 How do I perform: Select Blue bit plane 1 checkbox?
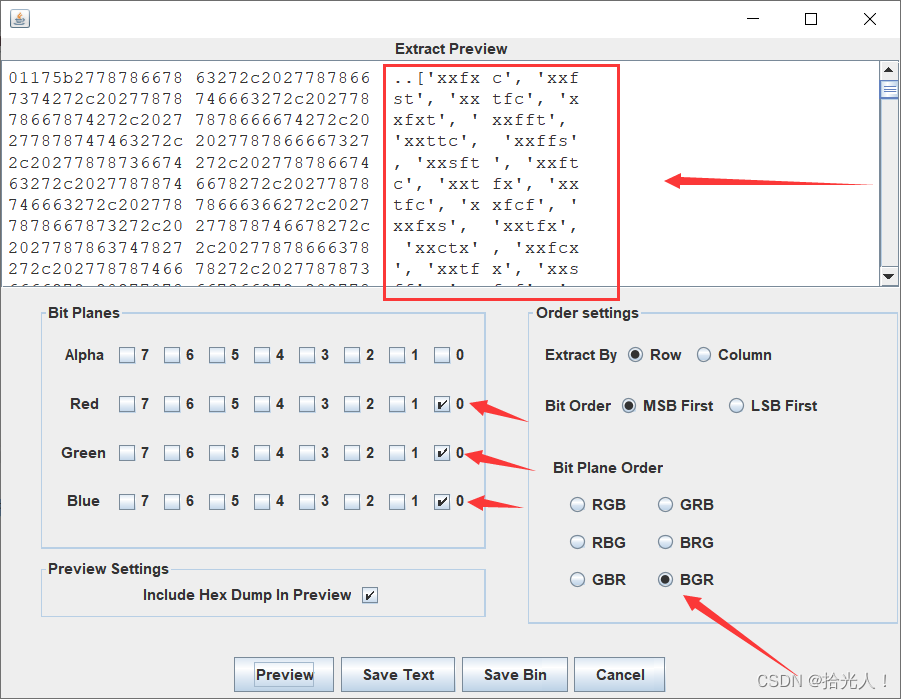click(x=396, y=502)
